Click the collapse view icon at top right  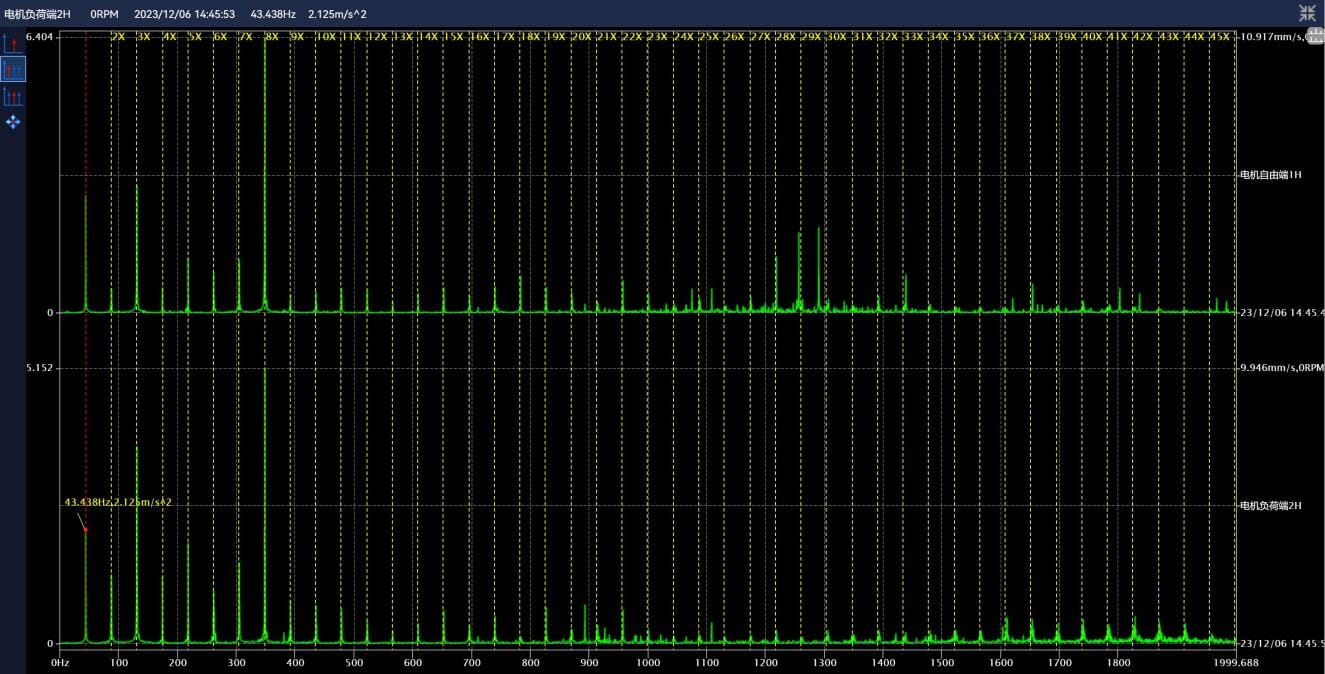pyautogui.click(x=1307, y=13)
